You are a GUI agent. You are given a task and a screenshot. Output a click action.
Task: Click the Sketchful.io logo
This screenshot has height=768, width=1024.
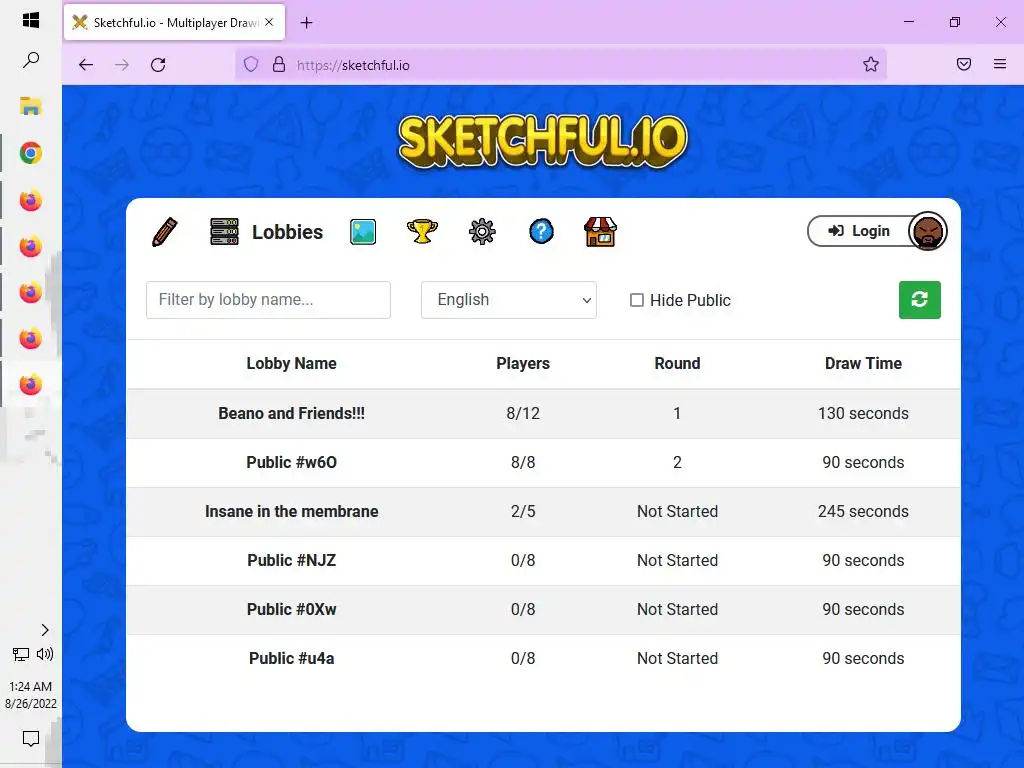coord(543,141)
